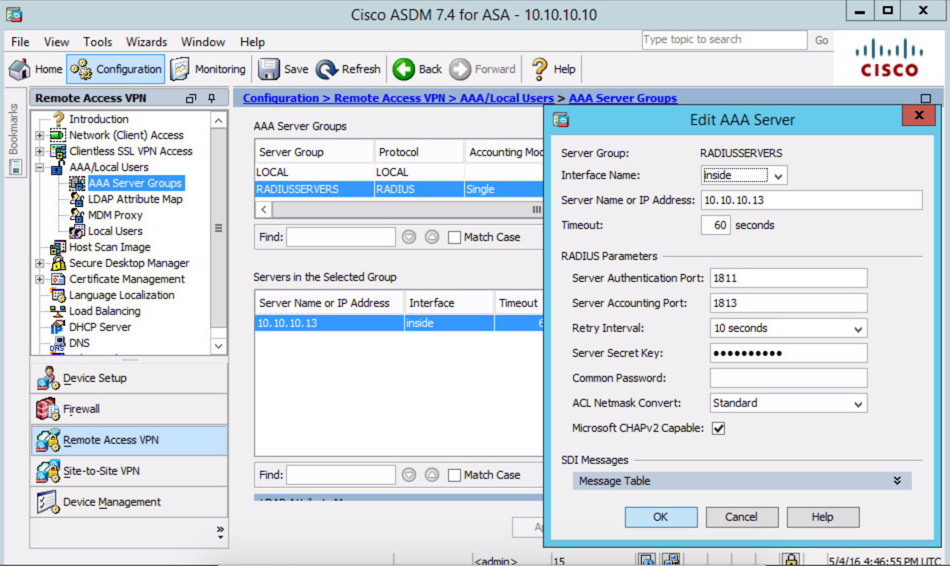The height and width of the screenshot is (566, 950).
Task: Cancel the Edit AAA Server dialog
Action: point(741,517)
